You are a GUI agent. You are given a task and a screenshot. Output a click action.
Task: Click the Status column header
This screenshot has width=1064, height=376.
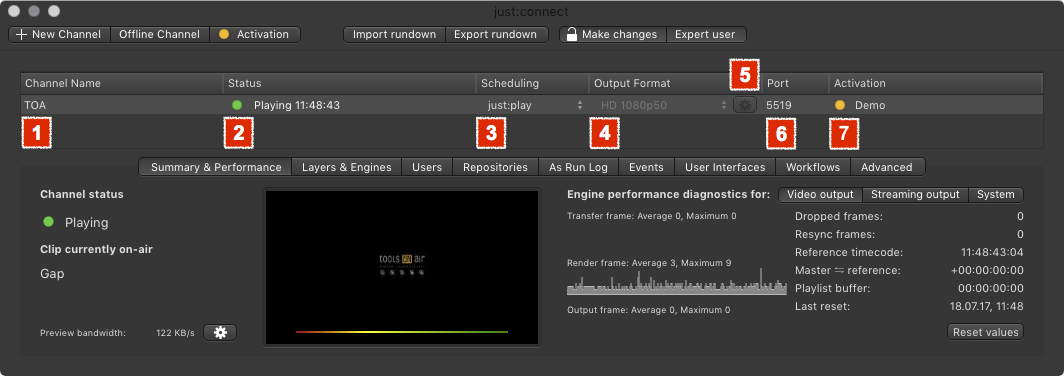tap(349, 83)
